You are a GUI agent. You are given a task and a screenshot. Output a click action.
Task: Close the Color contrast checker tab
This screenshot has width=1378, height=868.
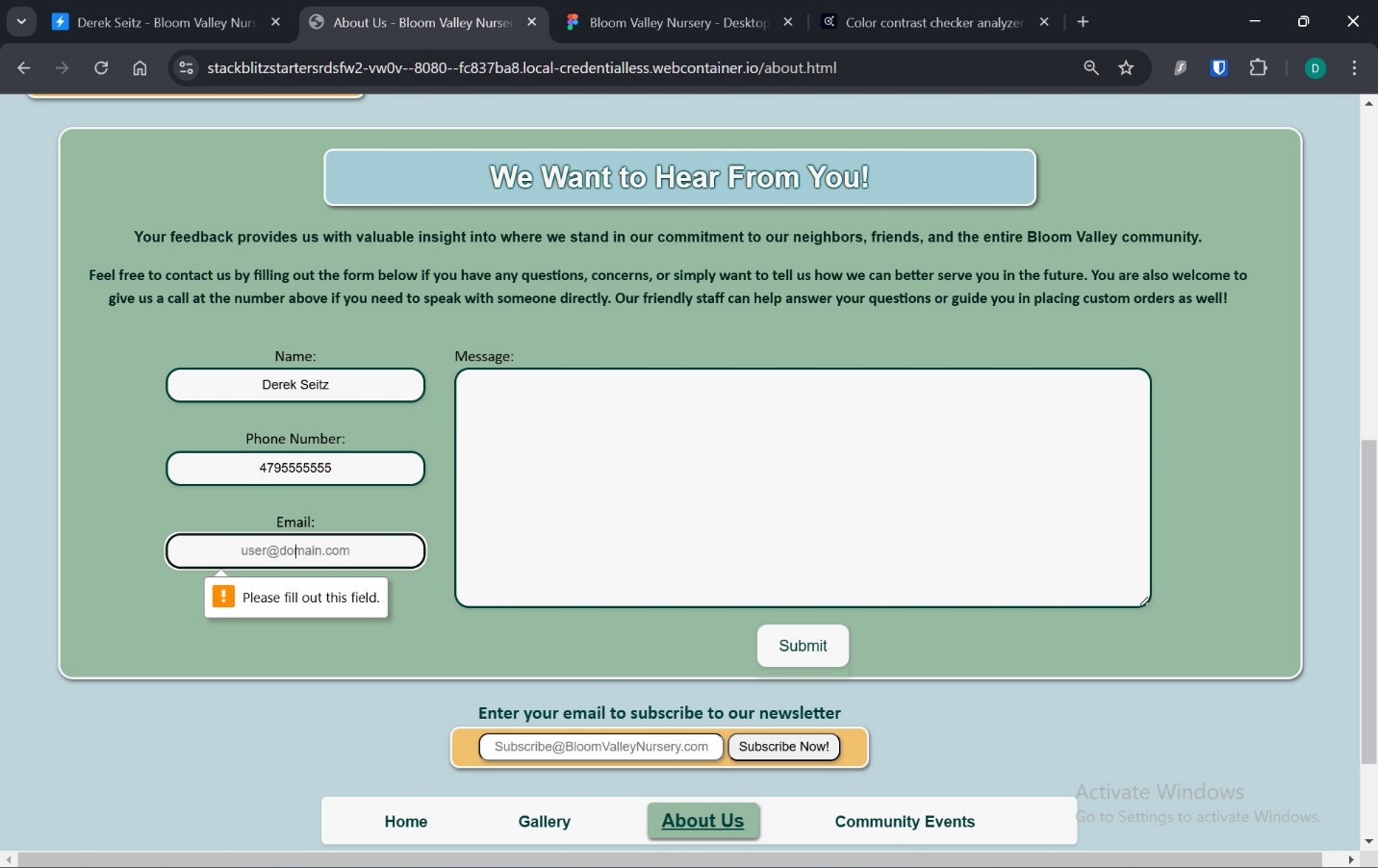point(1045,22)
